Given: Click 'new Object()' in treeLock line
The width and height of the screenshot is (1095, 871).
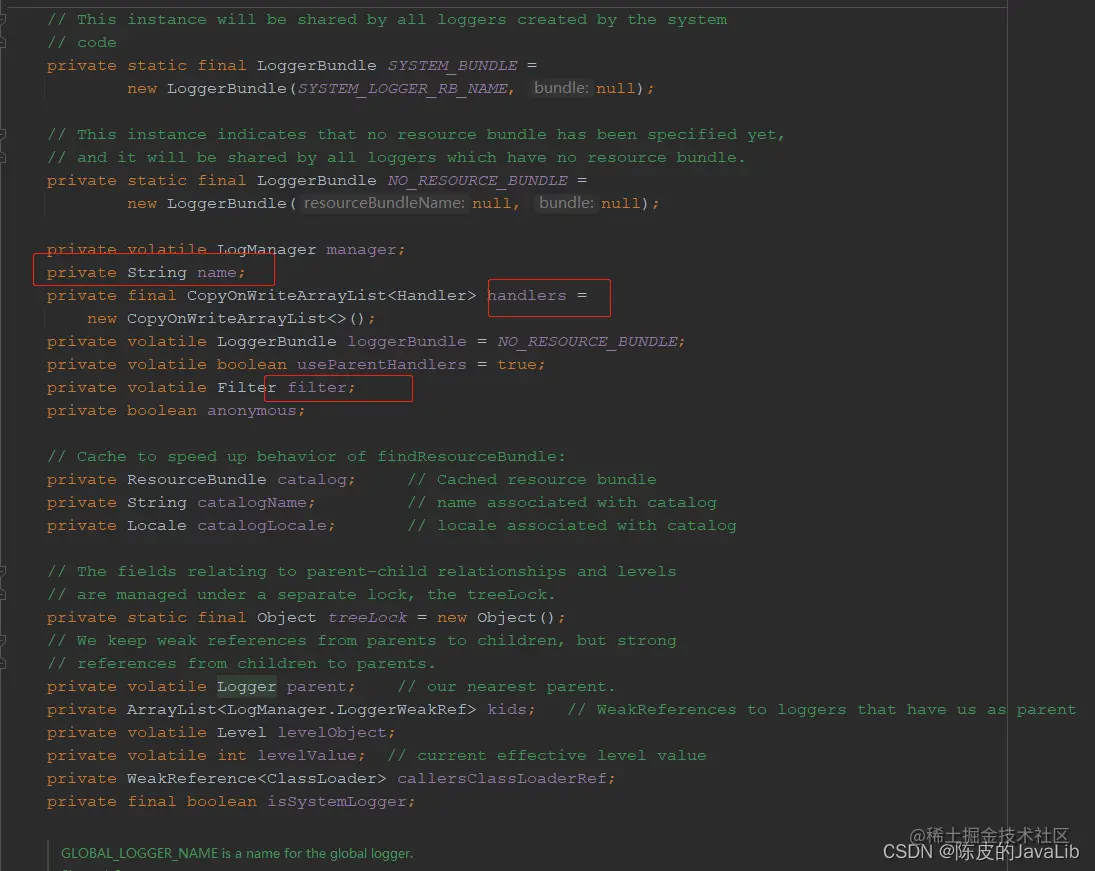Looking at the screenshot, I should tap(497, 617).
